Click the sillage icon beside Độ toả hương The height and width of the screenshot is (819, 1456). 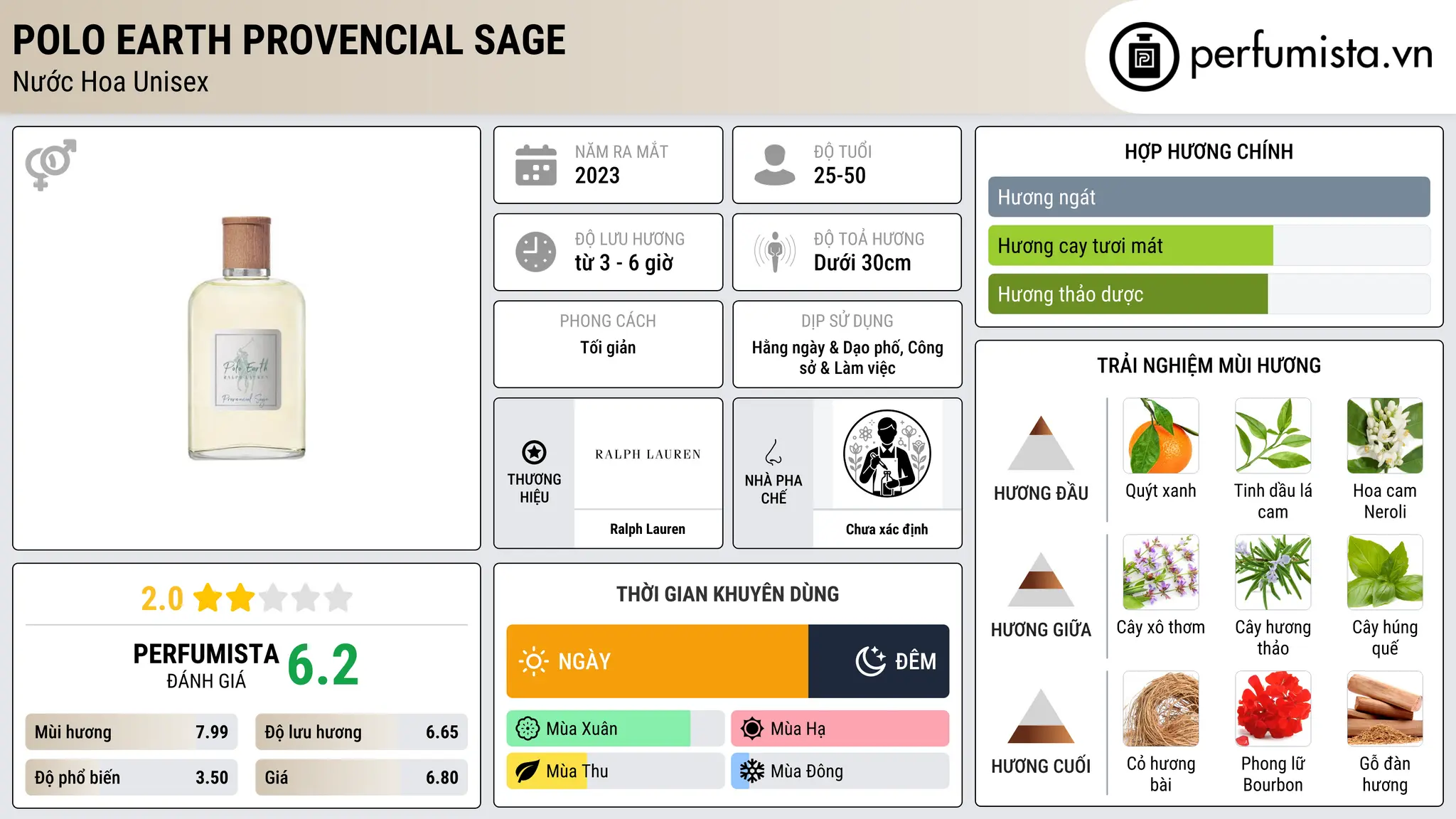click(x=775, y=252)
